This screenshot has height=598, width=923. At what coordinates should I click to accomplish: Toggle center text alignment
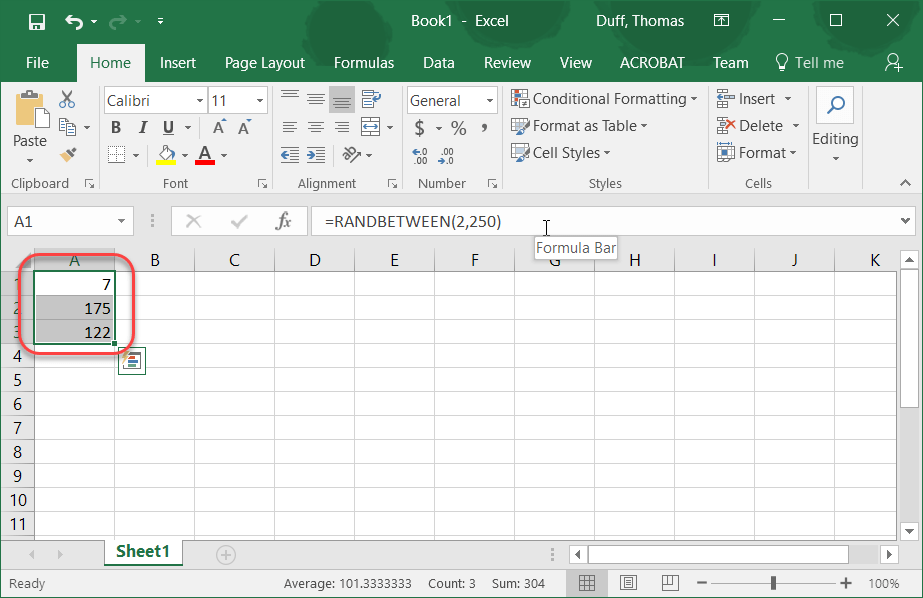point(315,126)
